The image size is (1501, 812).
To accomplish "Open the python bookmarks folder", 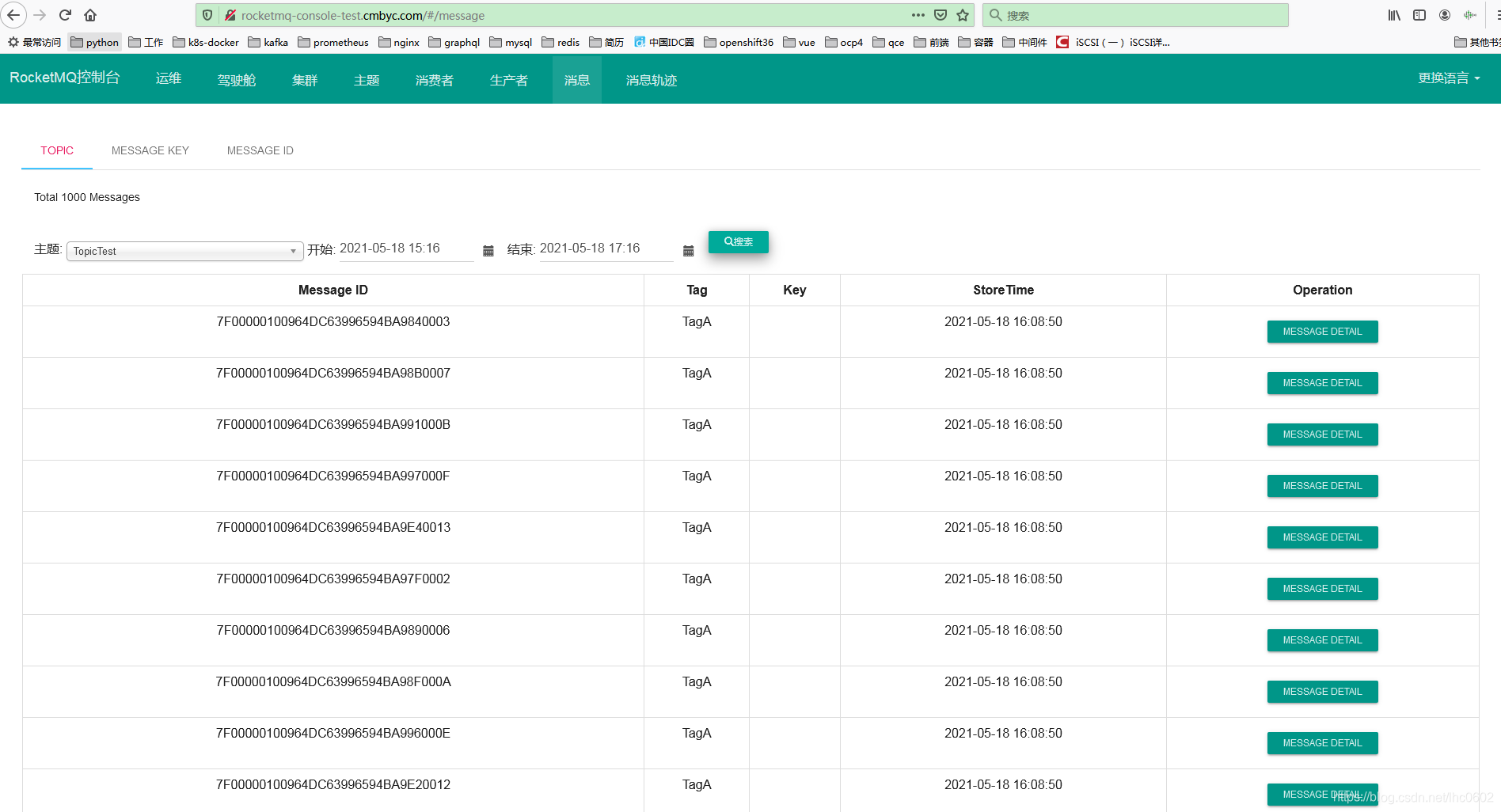I will [x=95, y=42].
